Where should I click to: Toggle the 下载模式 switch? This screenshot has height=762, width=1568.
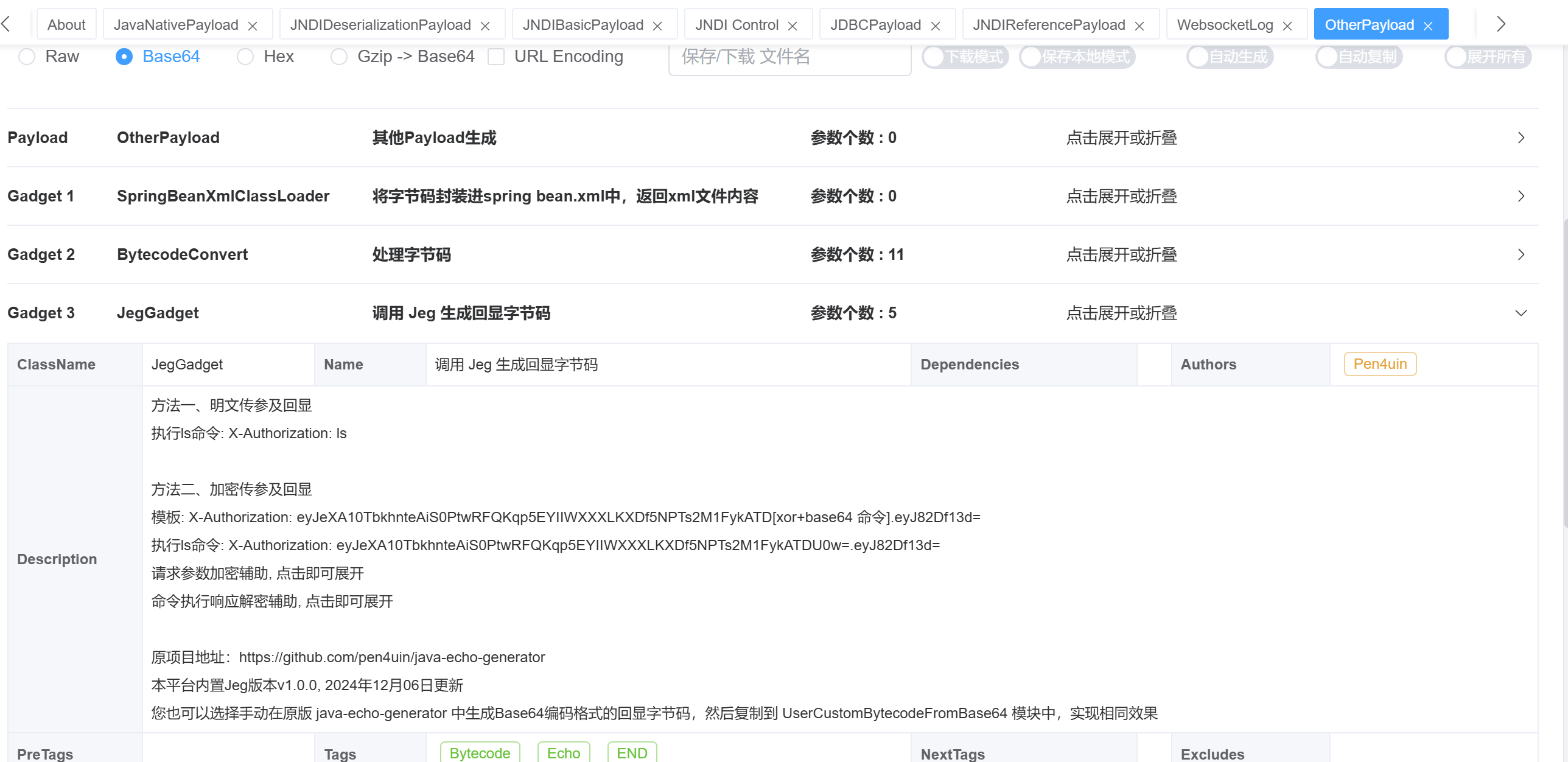[965, 57]
